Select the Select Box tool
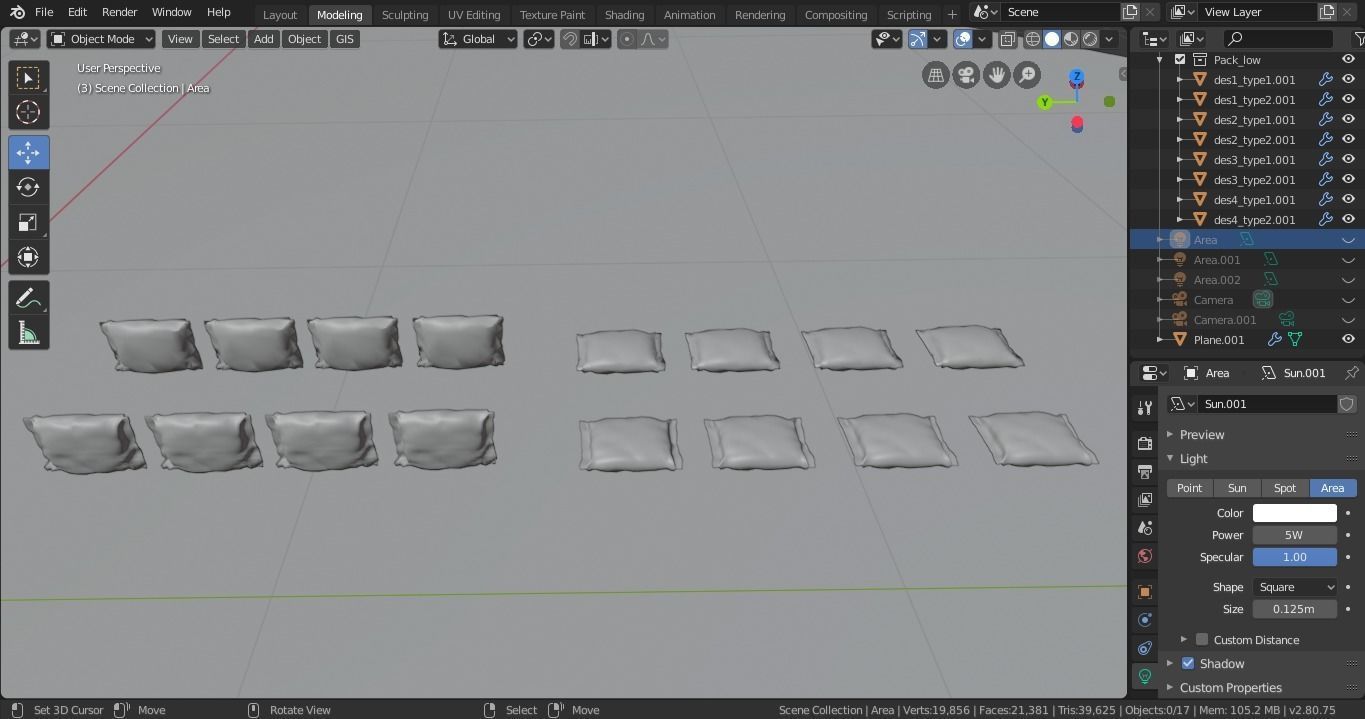 (x=28, y=77)
